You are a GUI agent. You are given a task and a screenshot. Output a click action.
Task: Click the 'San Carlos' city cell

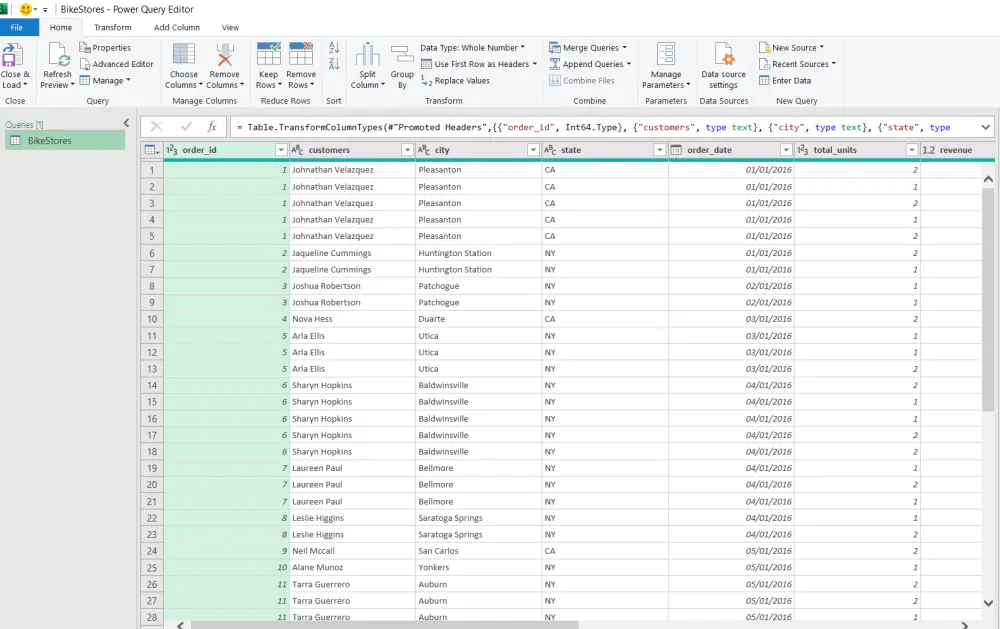point(478,551)
